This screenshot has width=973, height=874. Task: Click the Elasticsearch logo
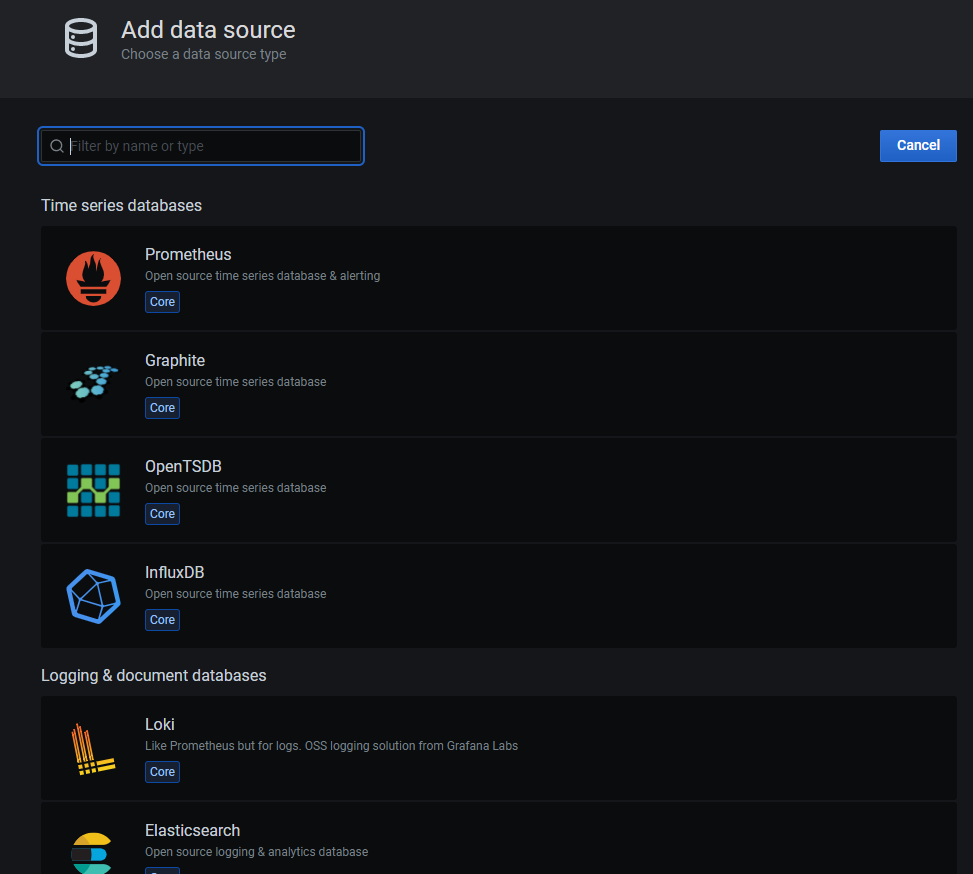[92, 853]
